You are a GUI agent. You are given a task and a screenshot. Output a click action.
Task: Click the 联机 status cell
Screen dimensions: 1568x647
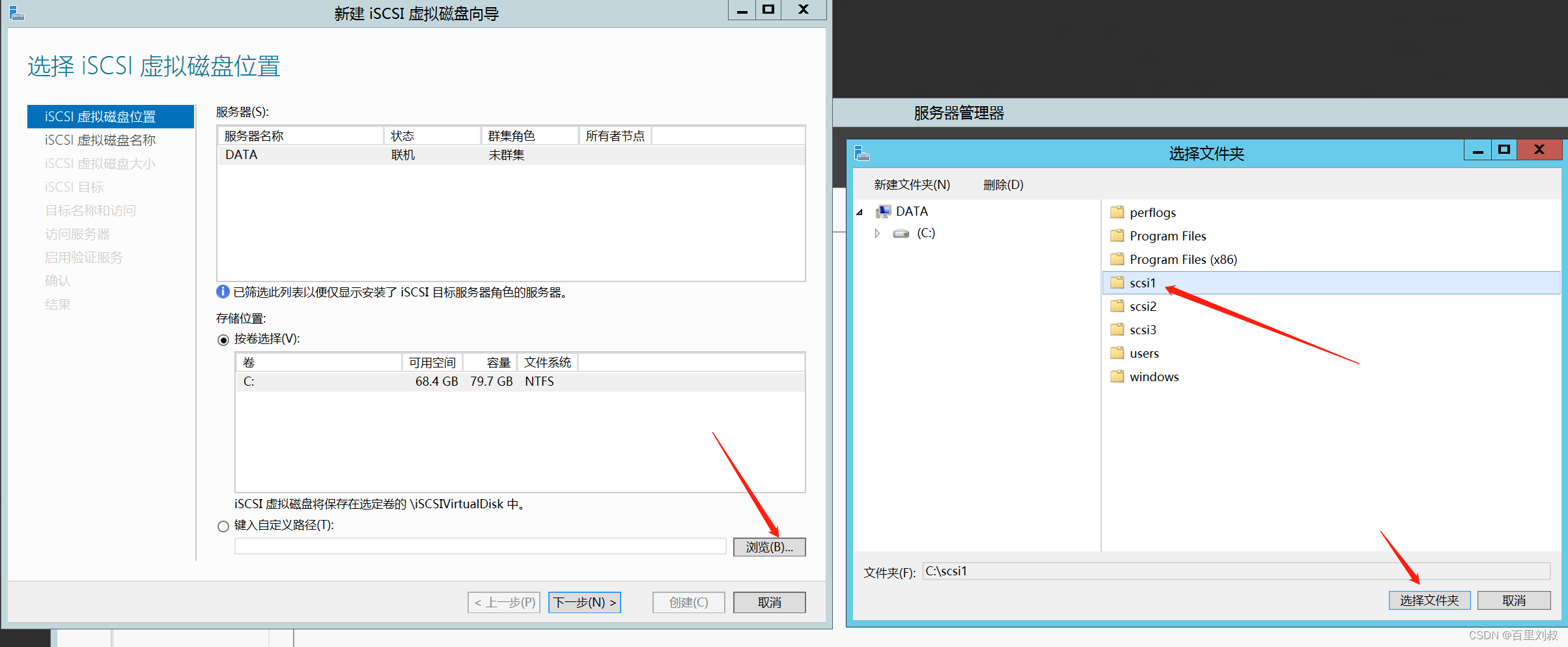(x=403, y=155)
